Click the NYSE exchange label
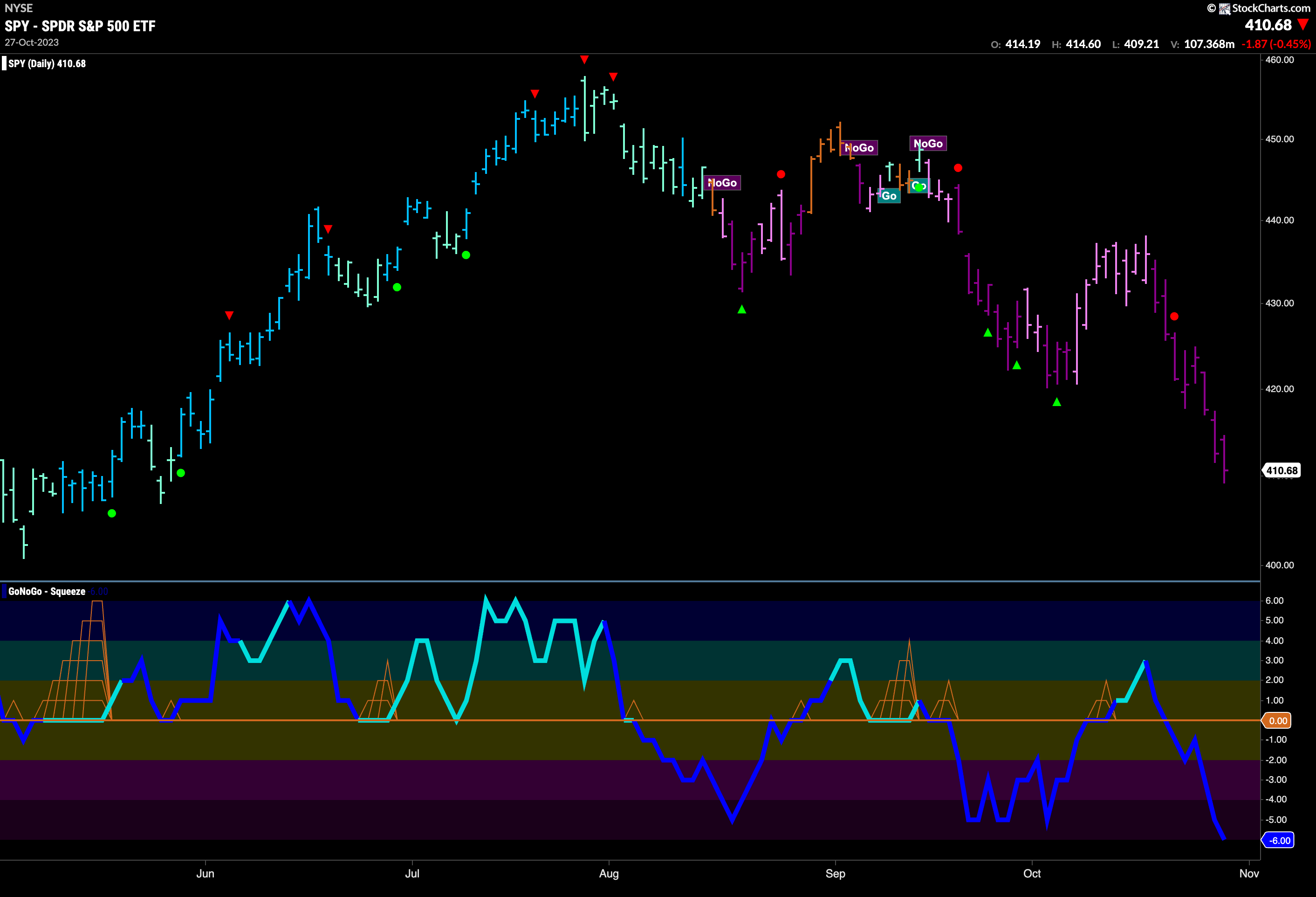Screen dimensions: 1316x897 click(19, 8)
